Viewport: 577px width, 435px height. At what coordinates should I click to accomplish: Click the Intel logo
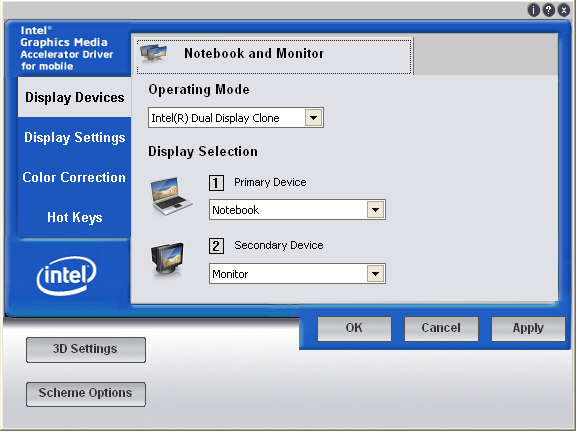[67, 275]
